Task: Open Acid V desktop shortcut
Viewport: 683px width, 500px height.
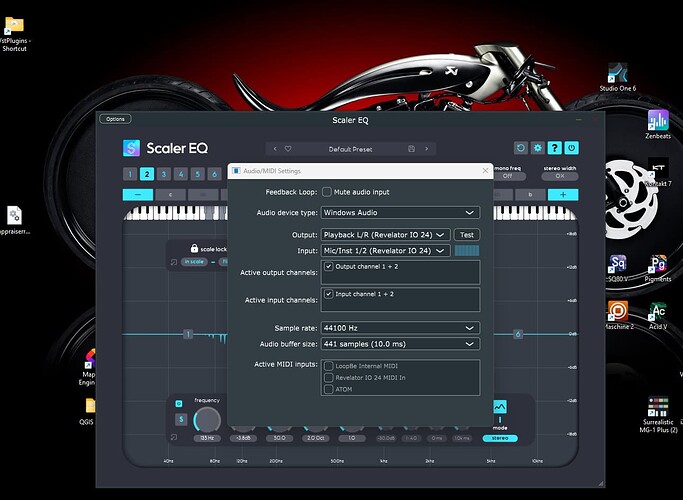Action: coord(658,315)
